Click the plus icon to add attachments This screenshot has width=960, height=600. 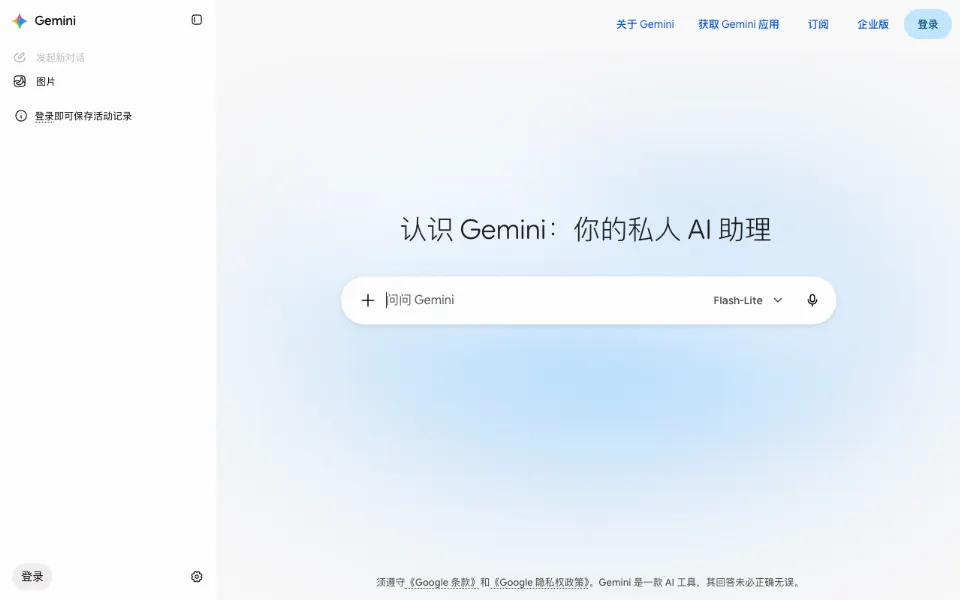(x=367, y=300)
